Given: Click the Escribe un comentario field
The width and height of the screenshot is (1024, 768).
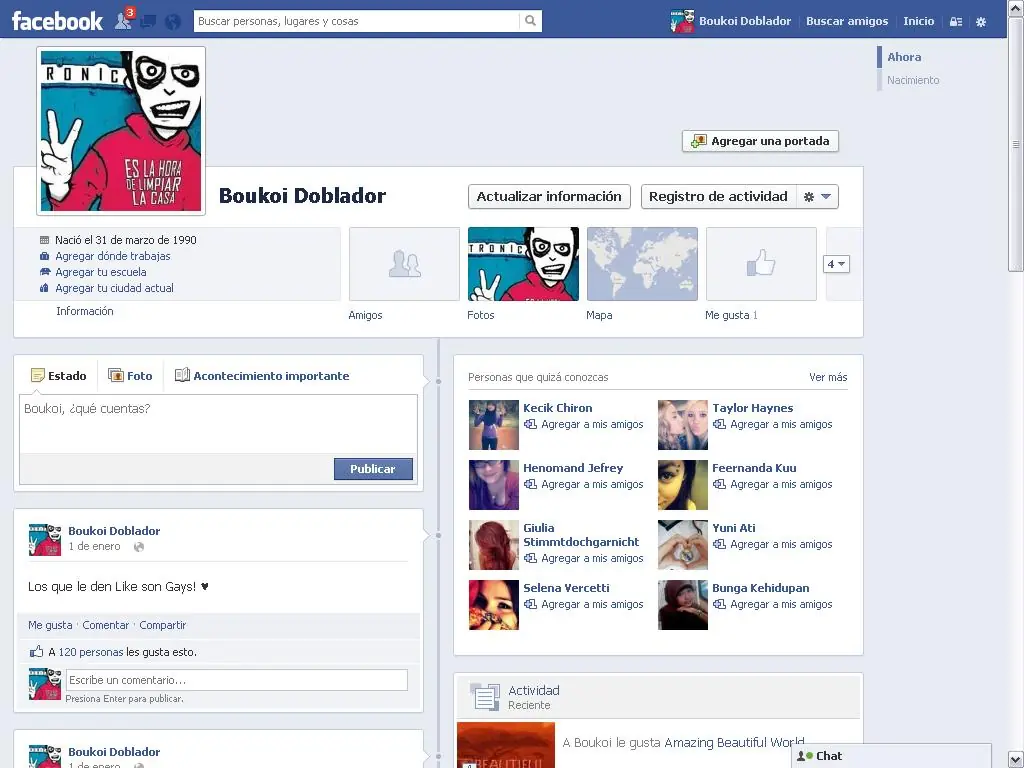Looking at the screenshot, I should point(236,680).
